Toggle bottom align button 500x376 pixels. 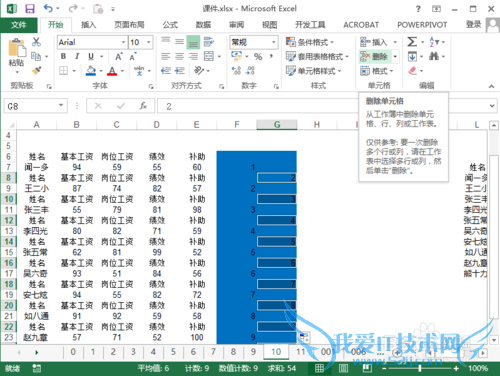[193, 42]
